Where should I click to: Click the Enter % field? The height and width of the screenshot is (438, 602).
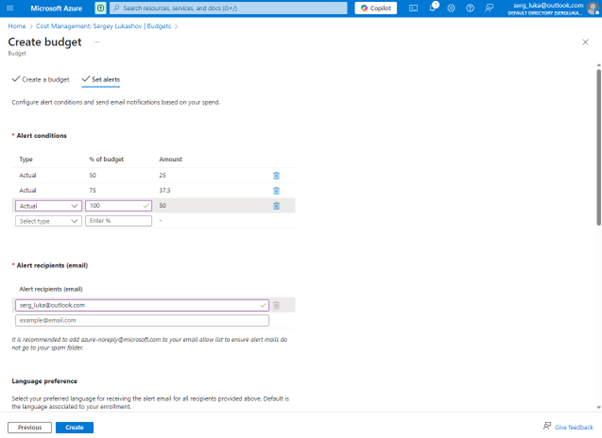click(x=118, y=221)
